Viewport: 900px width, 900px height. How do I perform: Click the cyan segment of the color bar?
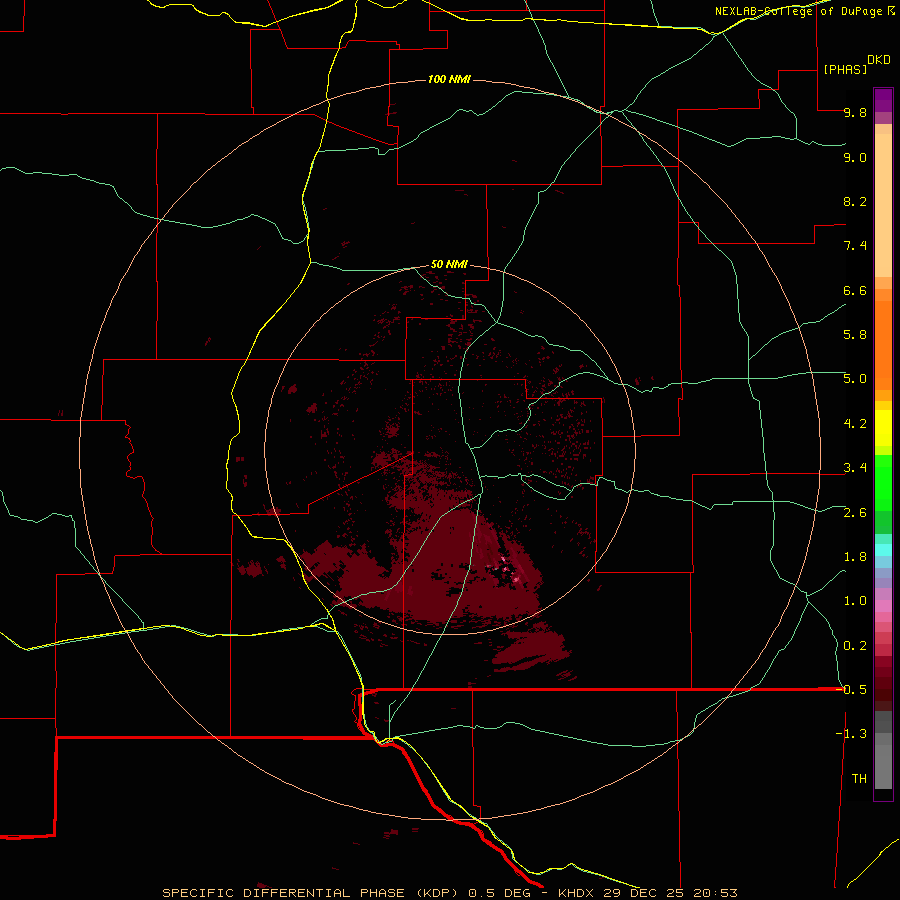883,549
